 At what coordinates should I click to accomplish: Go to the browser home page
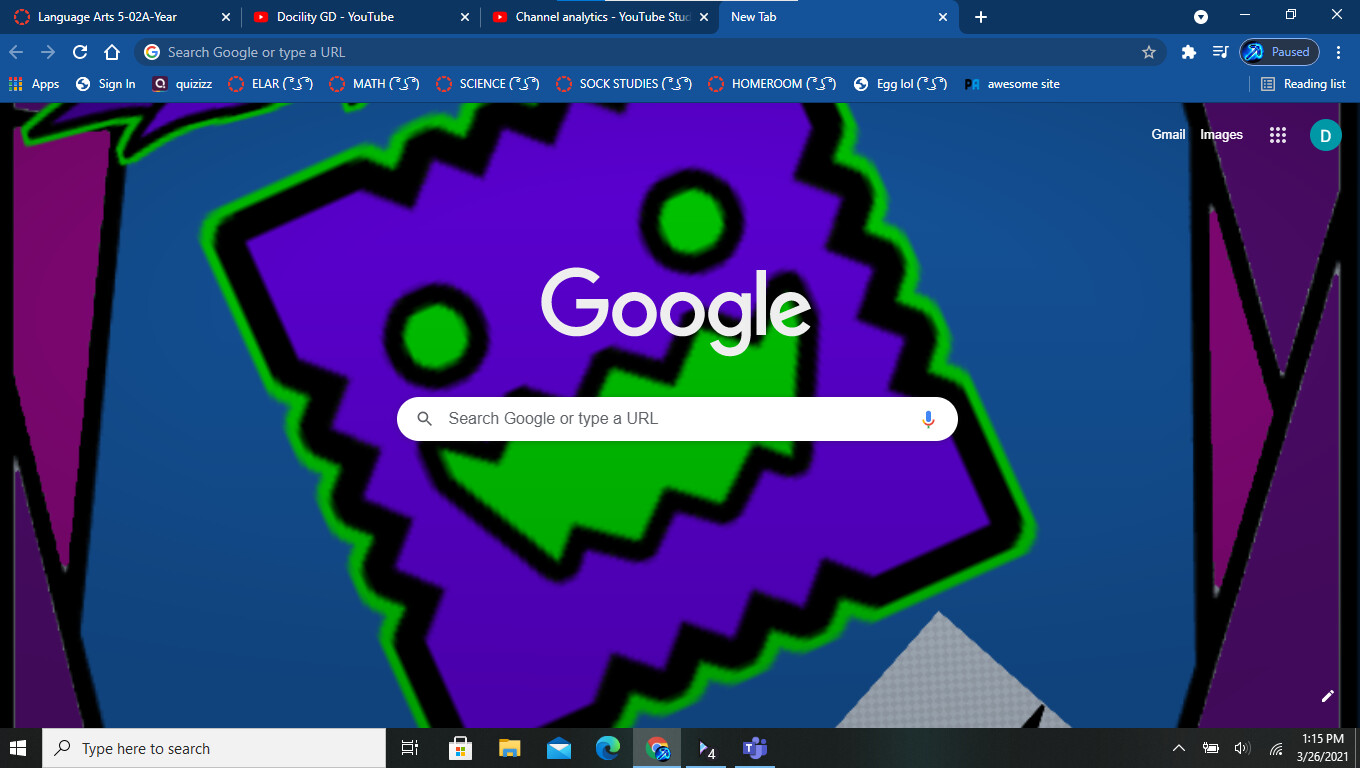point(112,52)
